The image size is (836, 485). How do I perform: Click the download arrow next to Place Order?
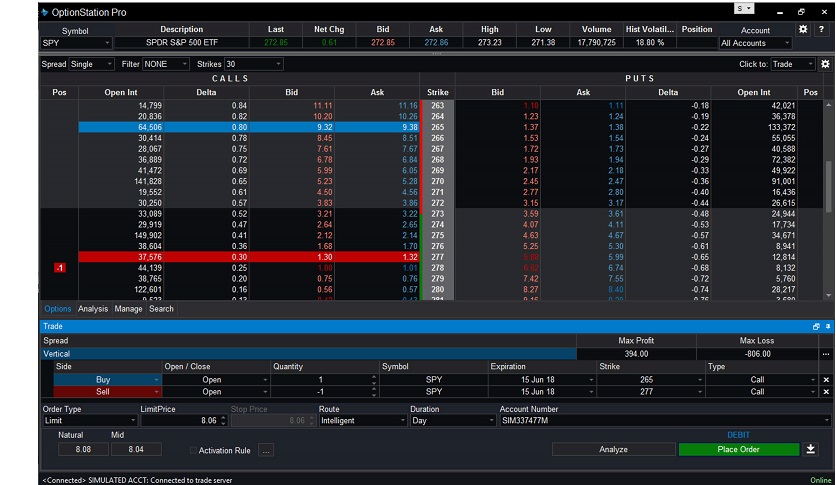pyautogui.click(x=810, y=449)
